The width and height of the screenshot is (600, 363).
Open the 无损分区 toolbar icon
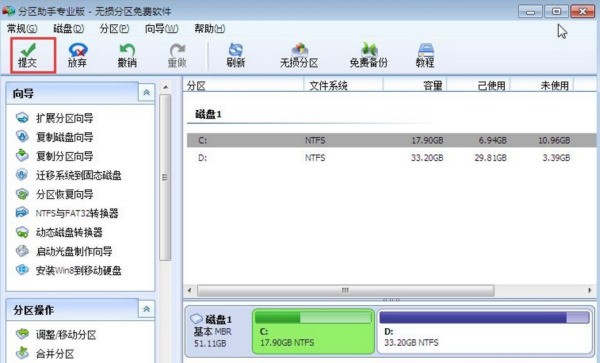299,50
